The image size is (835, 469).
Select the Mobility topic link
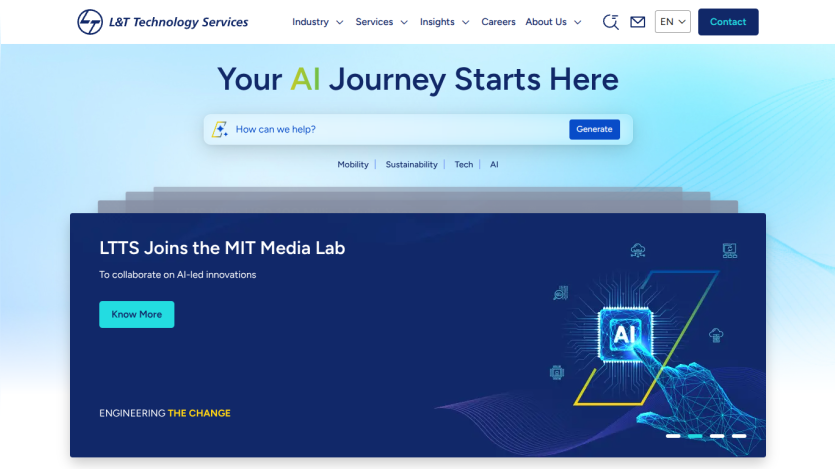353,164
